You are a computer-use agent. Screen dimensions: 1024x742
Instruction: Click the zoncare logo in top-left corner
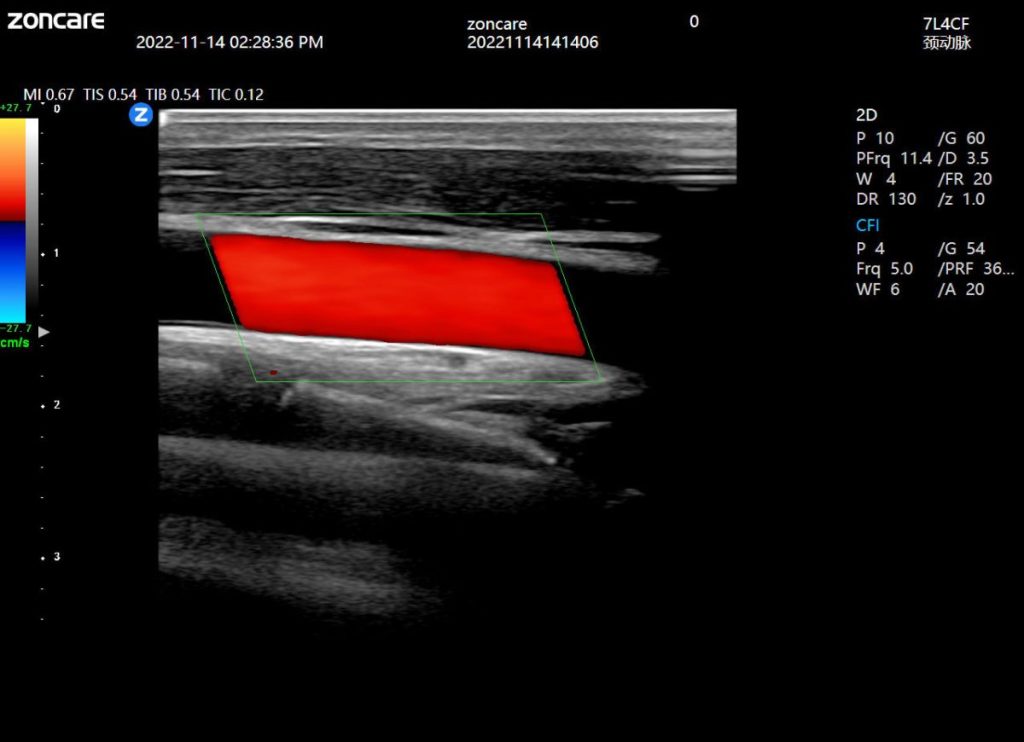pyautogui.click(x=55, y=20)
